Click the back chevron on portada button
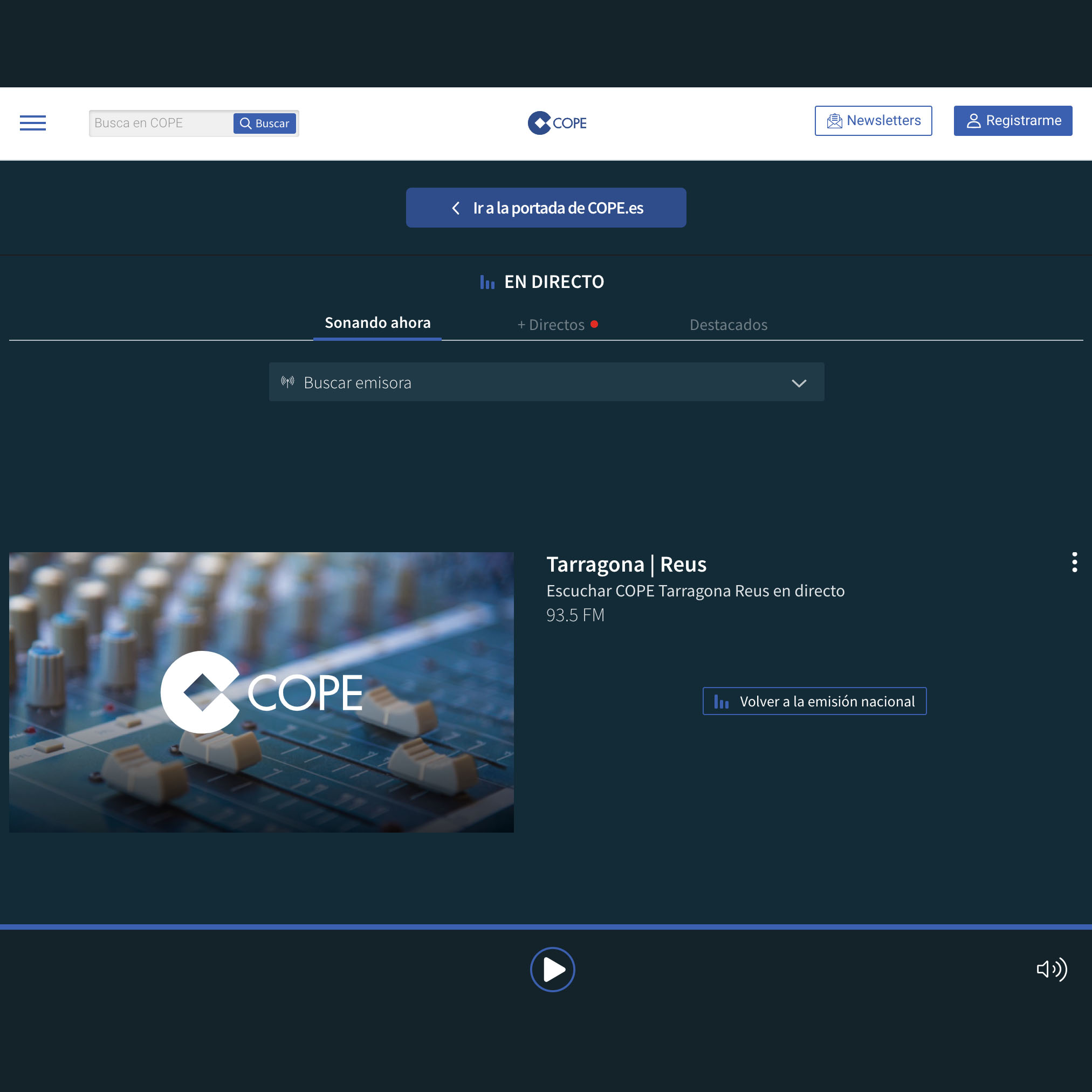1092x1092 pixels. point(456,208)
